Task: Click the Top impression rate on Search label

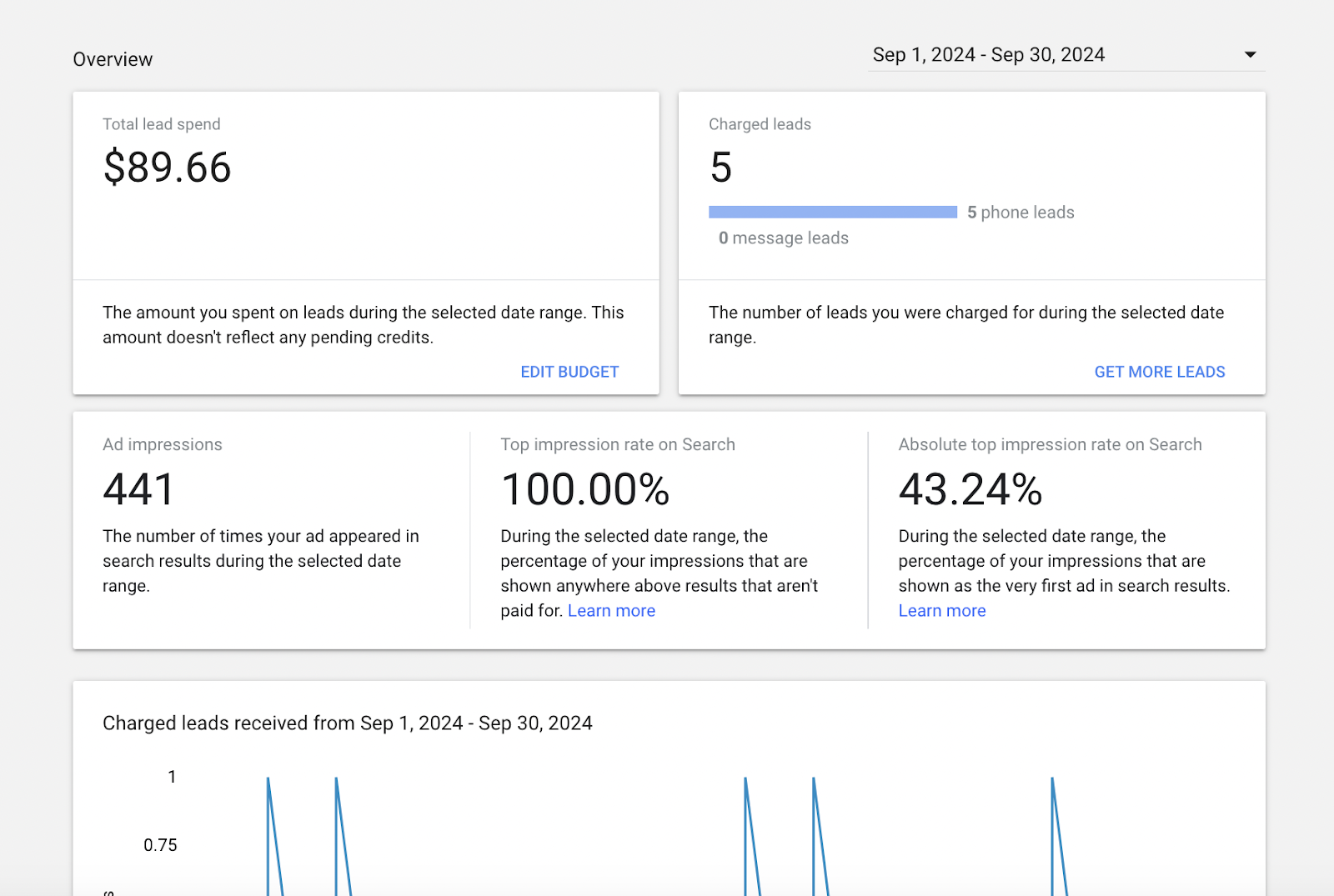Action: point(618,445)
